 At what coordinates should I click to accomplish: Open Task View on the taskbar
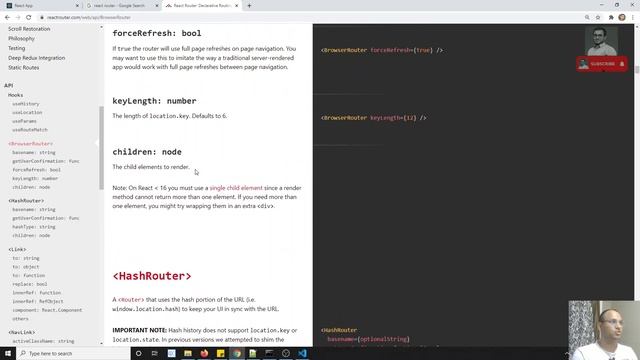click(x=155, y=353)
